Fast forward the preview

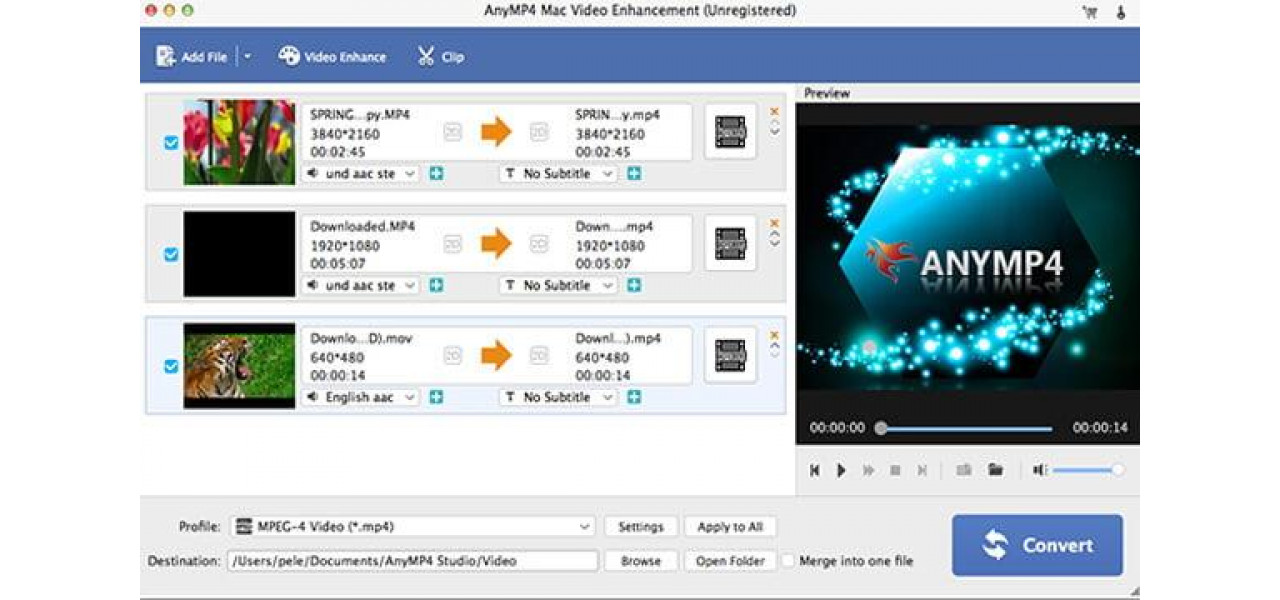coord(868,470)
